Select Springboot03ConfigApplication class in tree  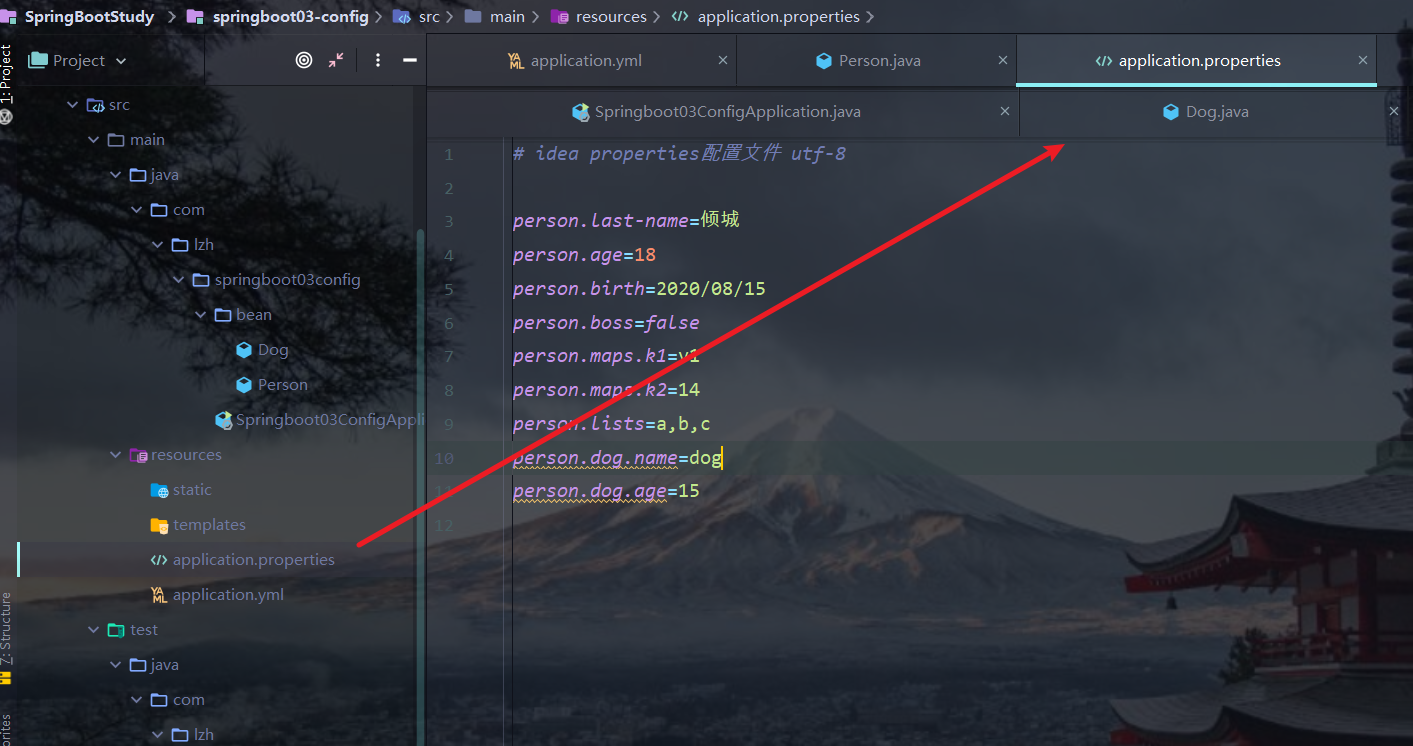point(331,420)
